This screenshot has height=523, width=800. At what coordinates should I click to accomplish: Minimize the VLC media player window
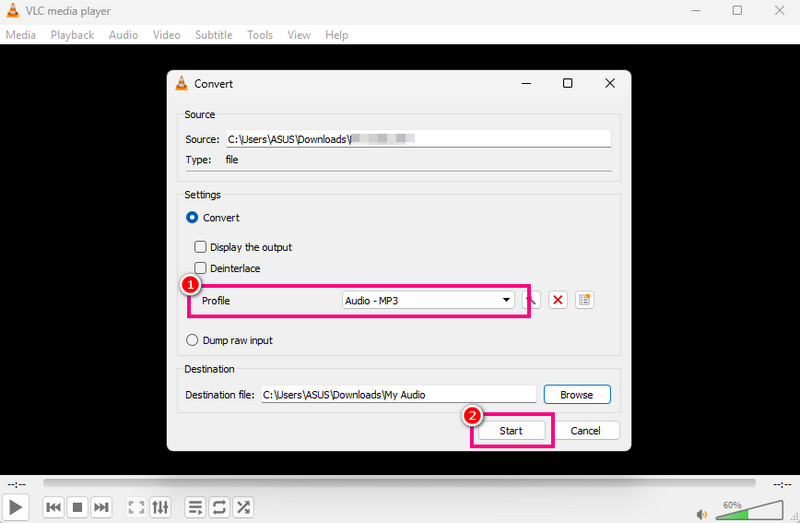(x=695, y=10)
